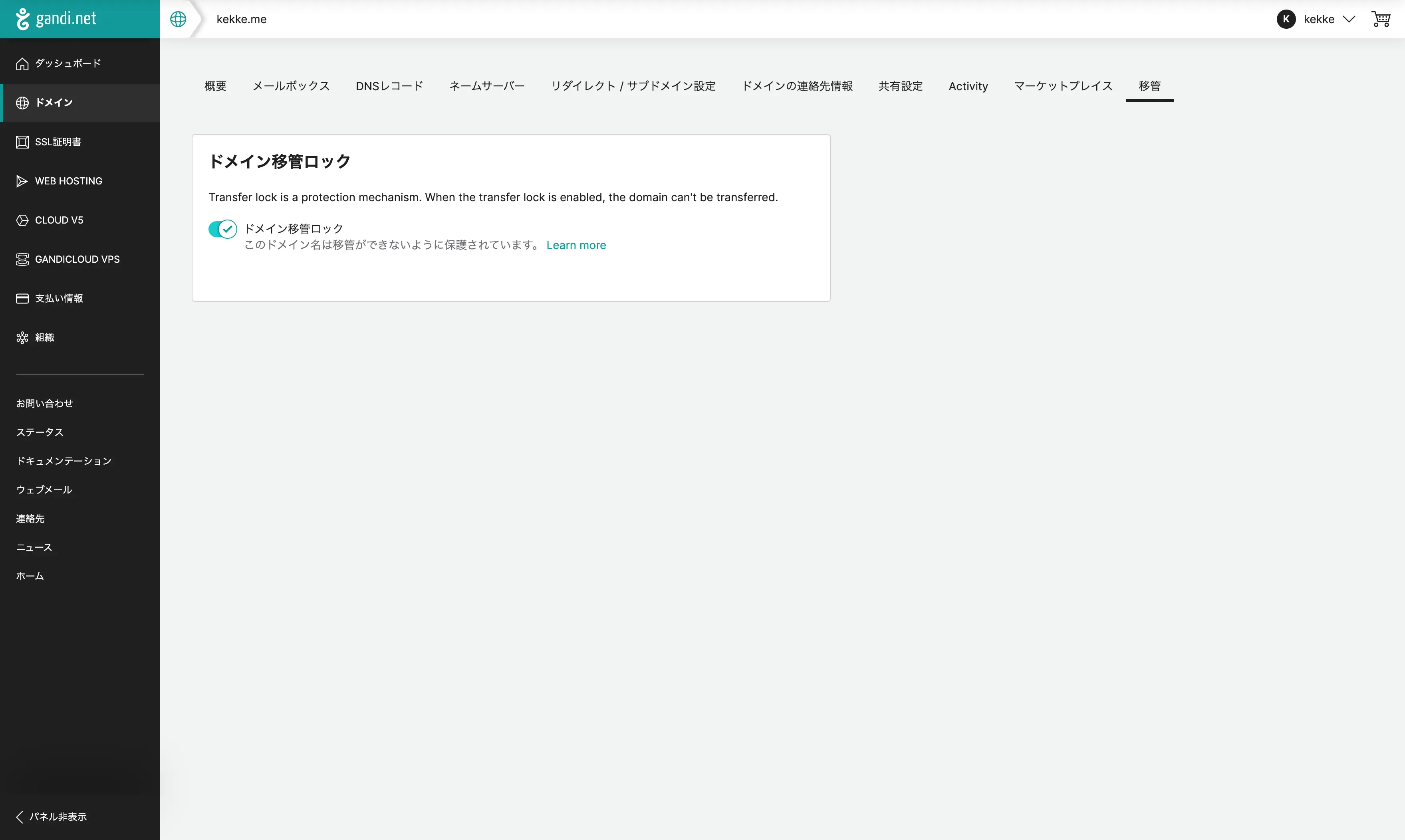
Task: Open WEB HOSTING sidebar item
Action: 69,181
